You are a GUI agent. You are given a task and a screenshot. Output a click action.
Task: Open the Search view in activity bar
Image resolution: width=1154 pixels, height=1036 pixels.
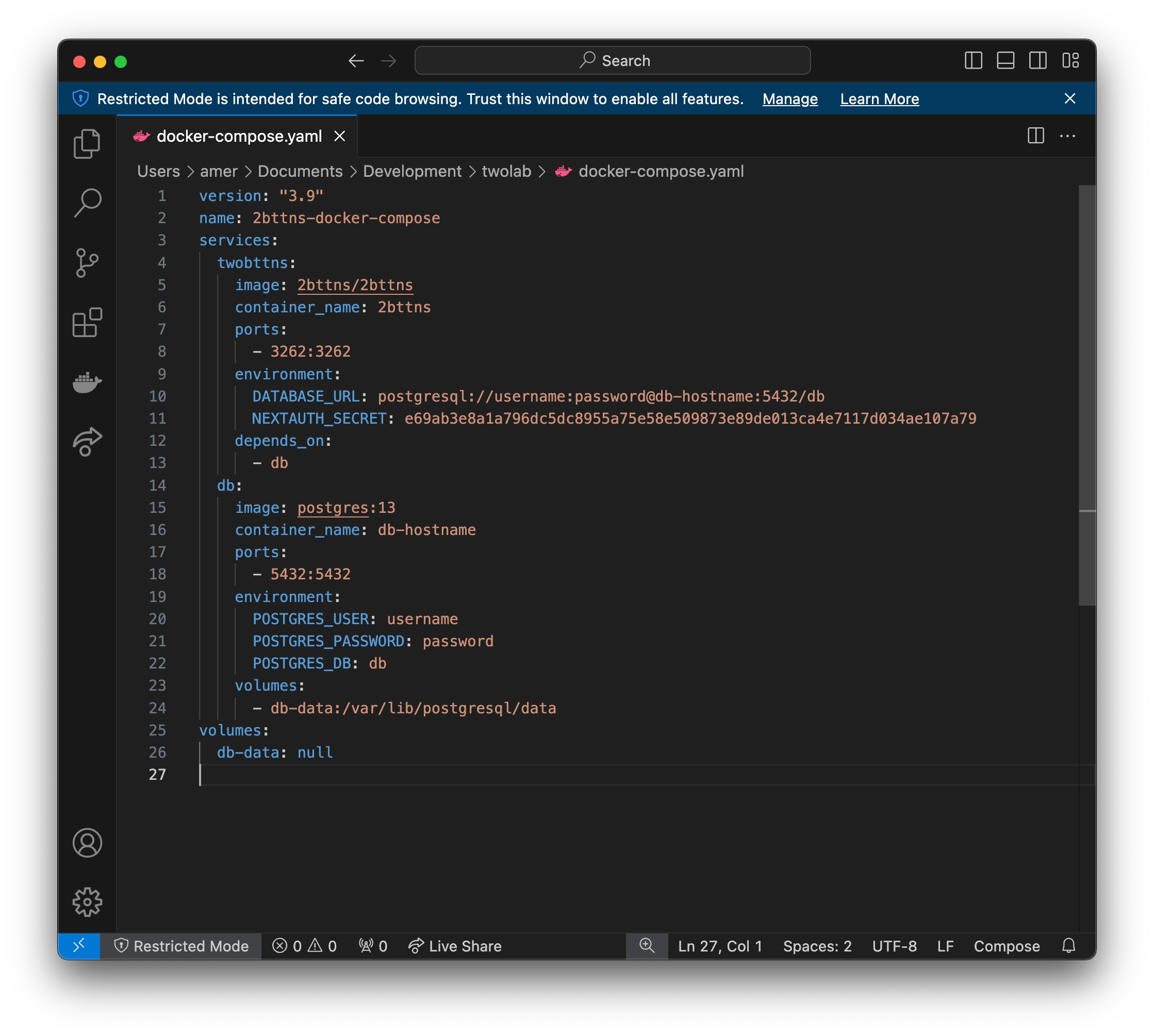(87, 202)
